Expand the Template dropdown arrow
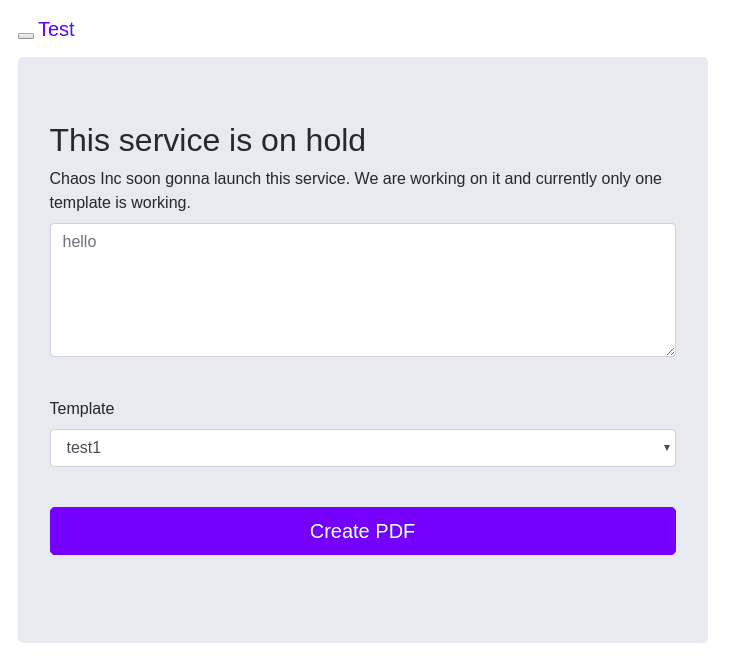The width and height of the screenshot is (736, 666). (x=666, y=447)
